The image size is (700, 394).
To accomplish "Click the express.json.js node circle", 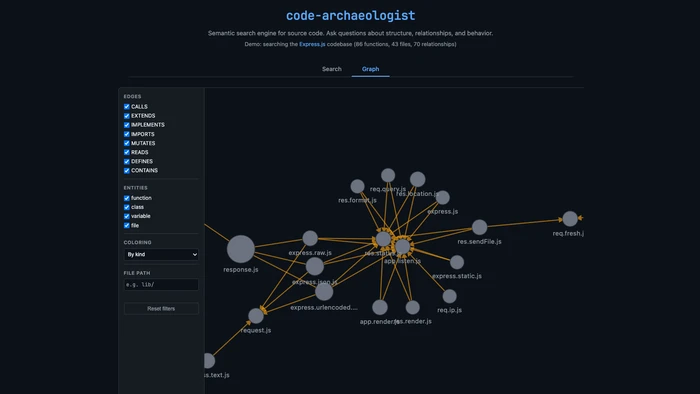I will [x=315, y=266].
